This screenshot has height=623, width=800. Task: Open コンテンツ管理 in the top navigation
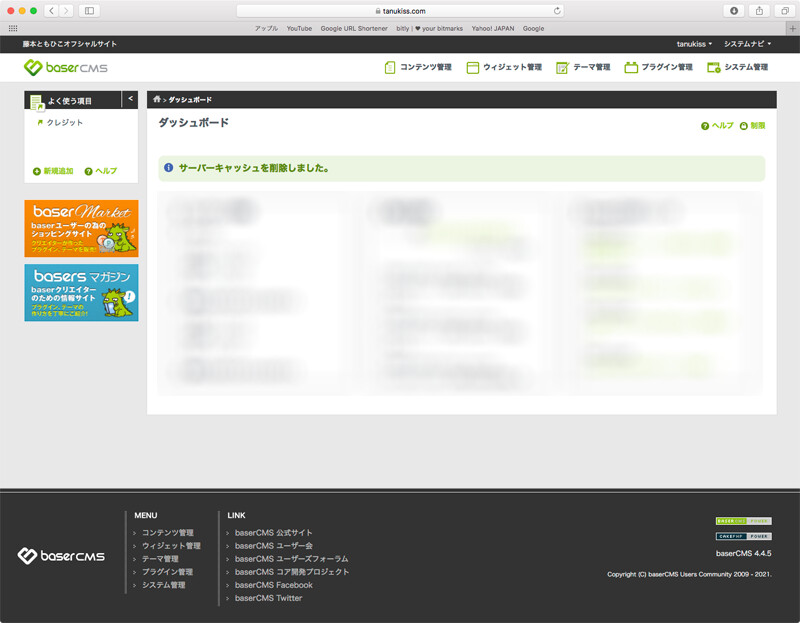[x=418, y=67]
